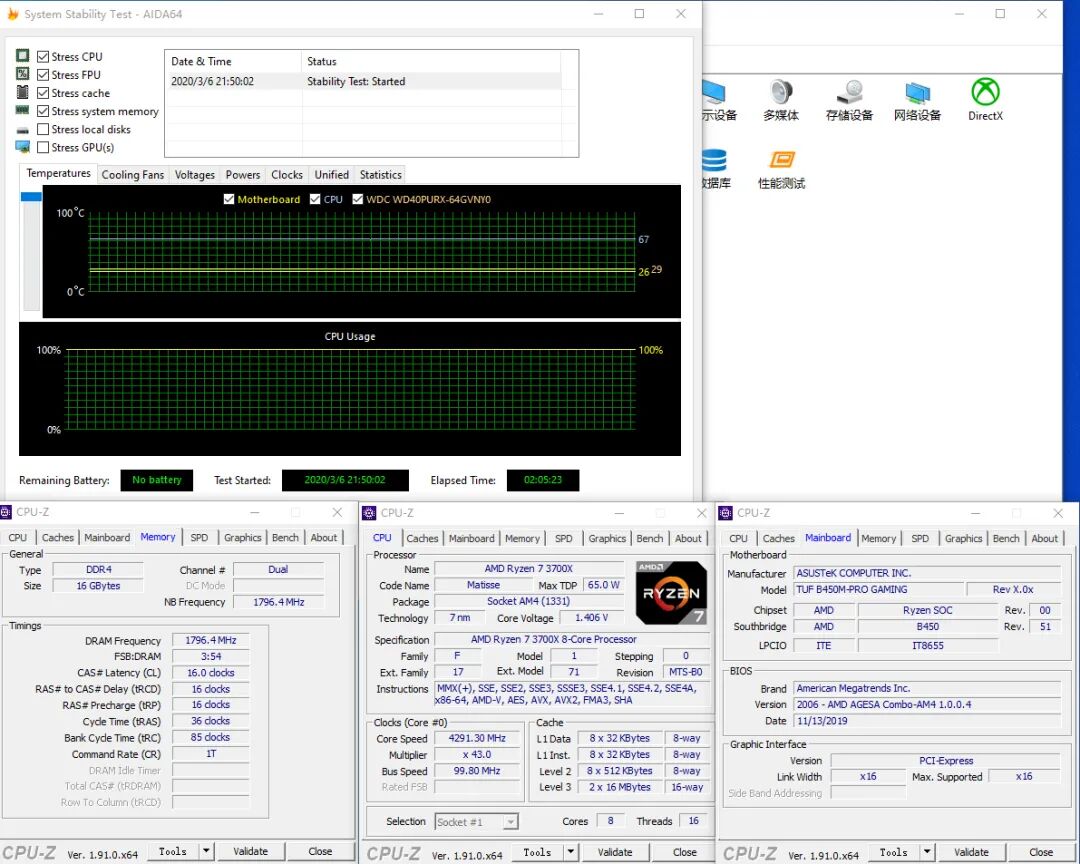Toggle Motherboard temperature graph checkbox
The height and width of the screenshot is (864, 1080).
(229, 199)
